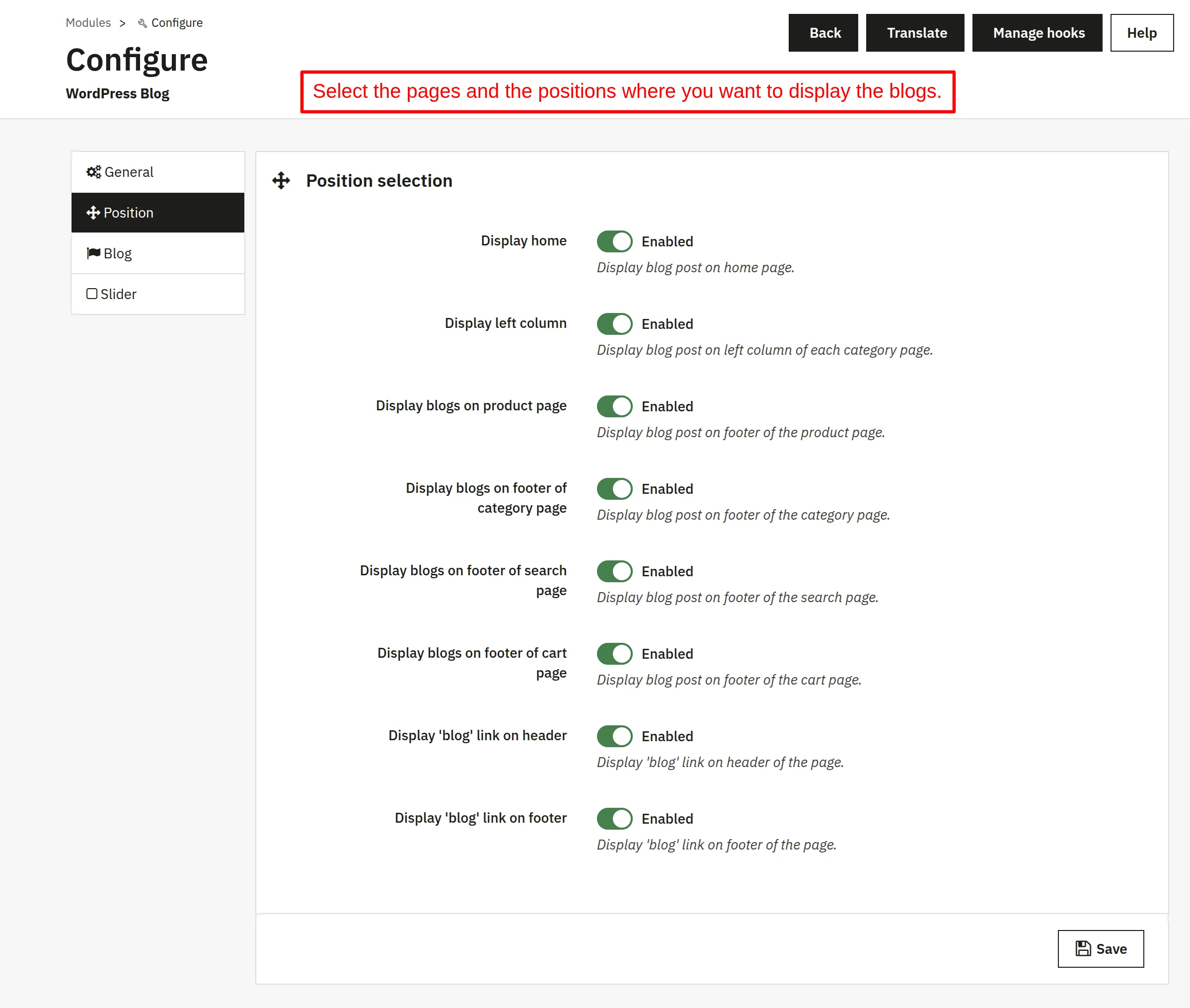Click the flag icon beside Blog

pyautogui.click(x=93, y=253)
